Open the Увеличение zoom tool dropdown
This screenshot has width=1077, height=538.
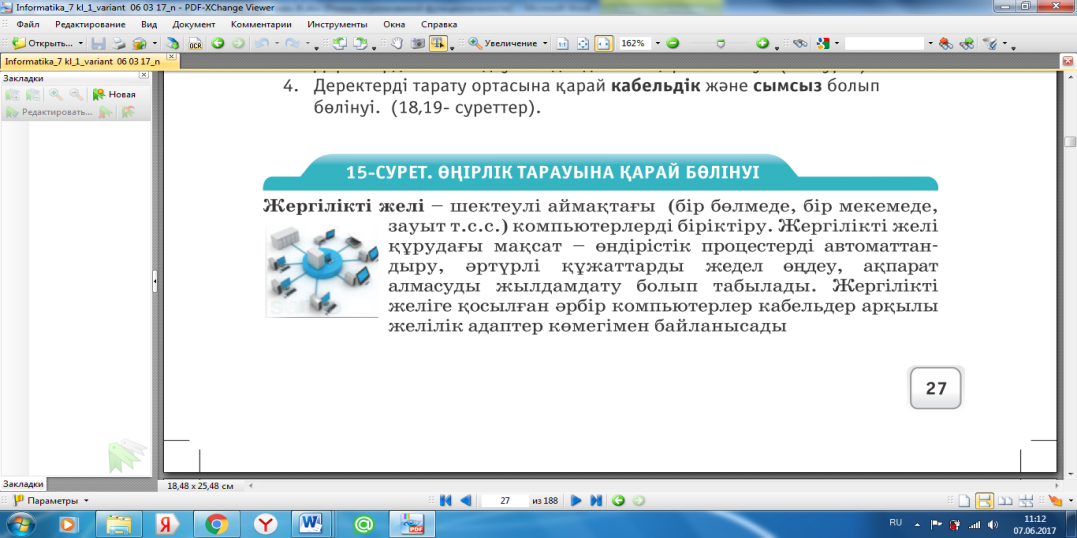coord(545,43)
